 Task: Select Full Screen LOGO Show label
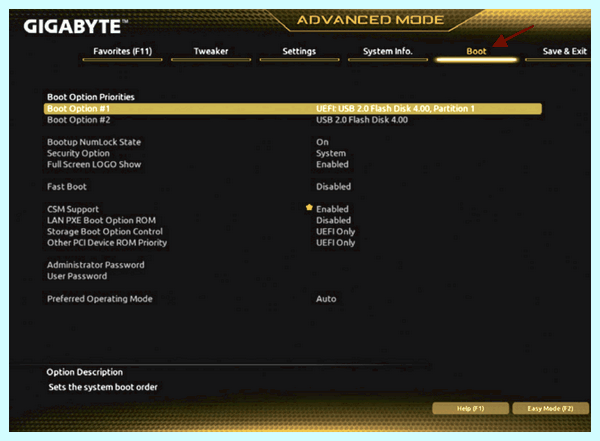[94, 164]
